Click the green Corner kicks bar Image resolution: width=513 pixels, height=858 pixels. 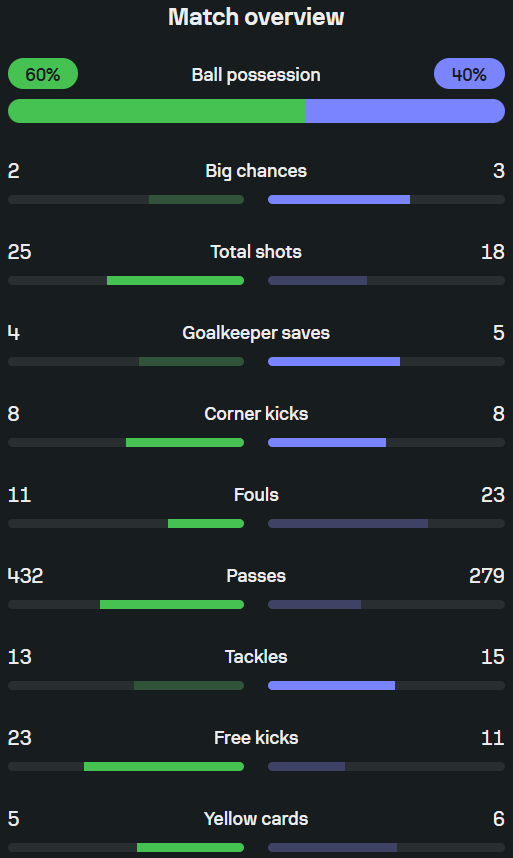[185, 443]
